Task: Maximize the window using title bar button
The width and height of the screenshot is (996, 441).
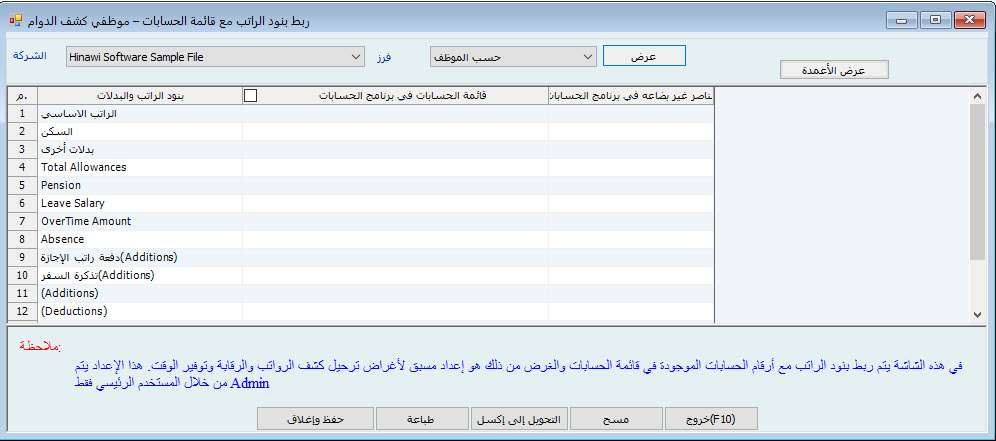Action: (935, 19)
